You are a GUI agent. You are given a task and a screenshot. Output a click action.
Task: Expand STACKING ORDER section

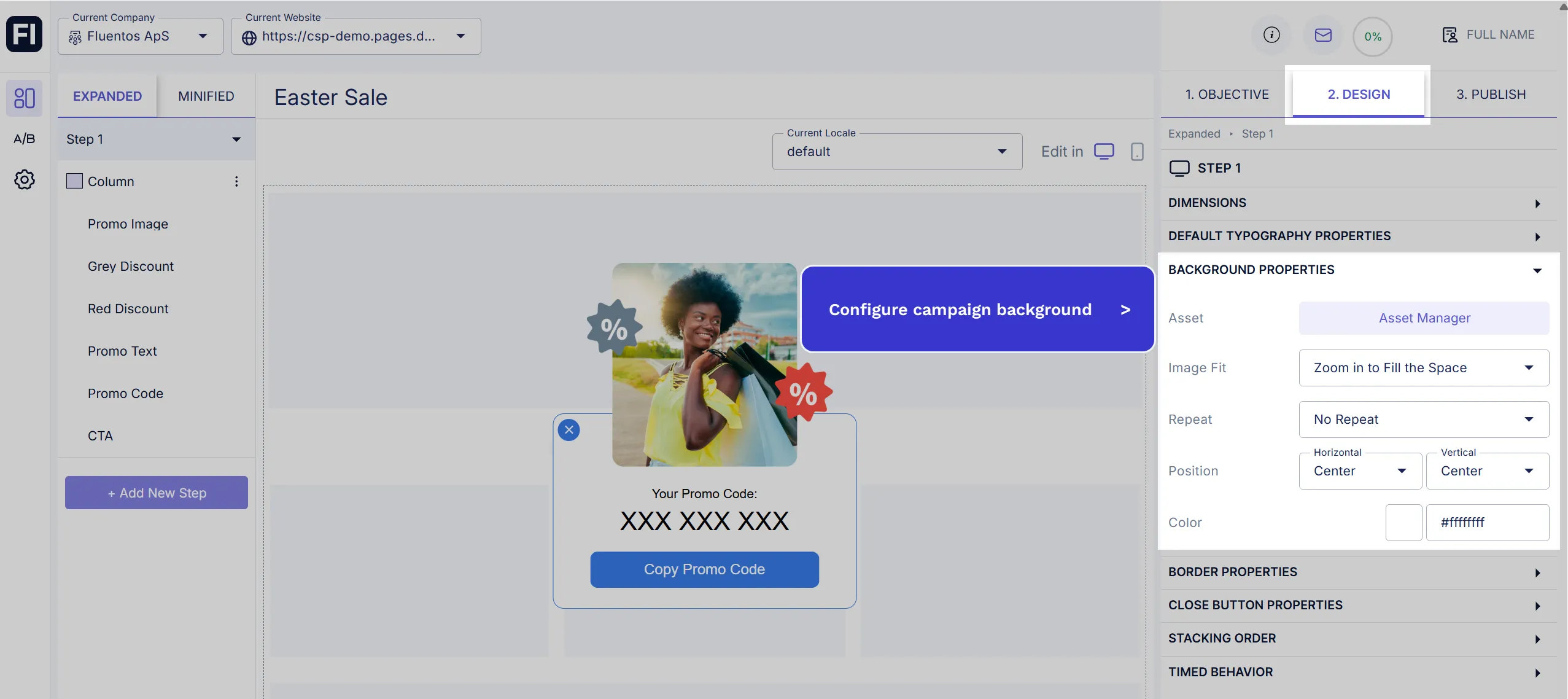click(x=1358, y=639)
